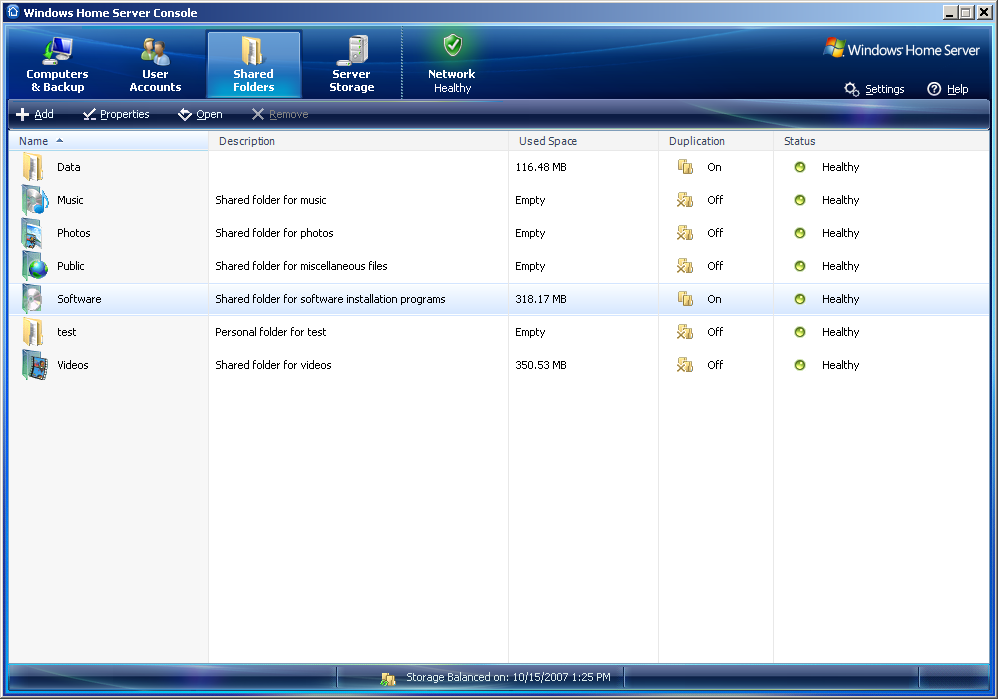Click the used space value 116.48 MB
The width and height of the screenshot is (998, 699).
[541, 167]
